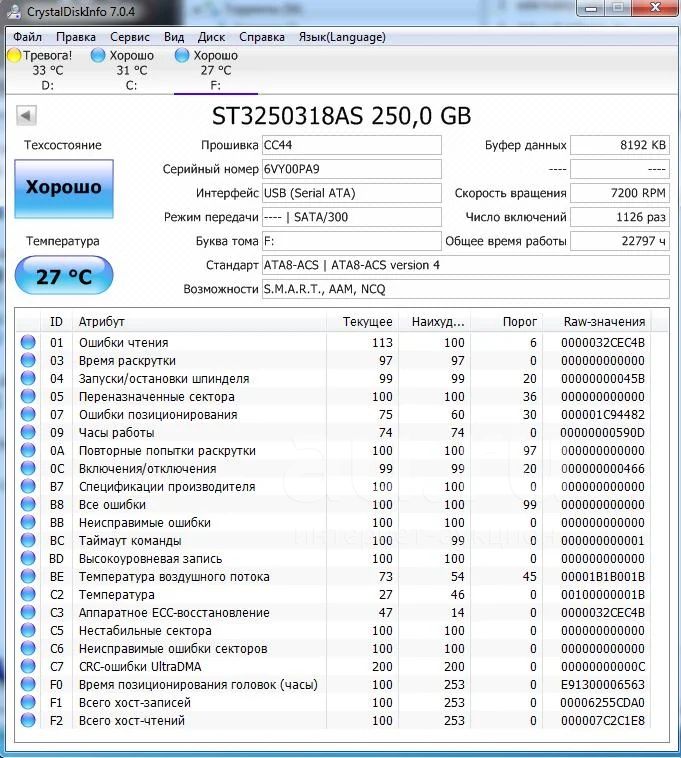Click the Возможности S.M.A.R.T. field
Viewport: 681px width, 758px height.
(465, 289)
